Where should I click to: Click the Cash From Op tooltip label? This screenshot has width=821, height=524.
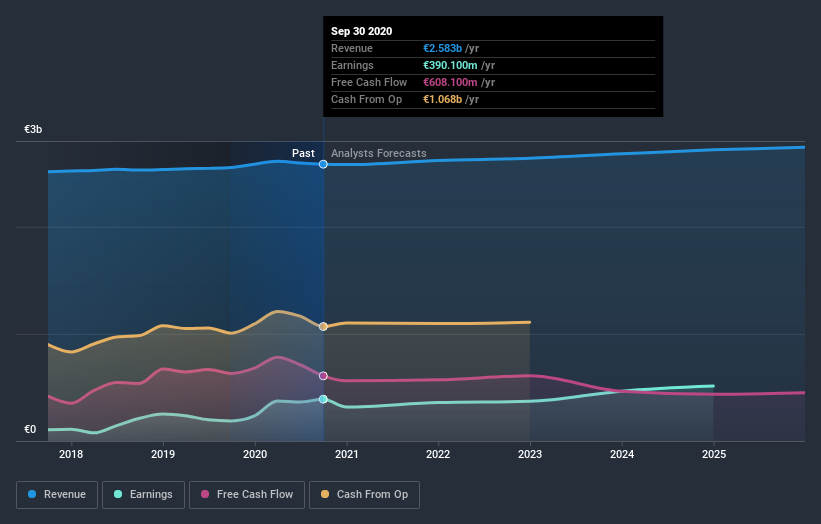pyautogui.click(x=367, y=99)
